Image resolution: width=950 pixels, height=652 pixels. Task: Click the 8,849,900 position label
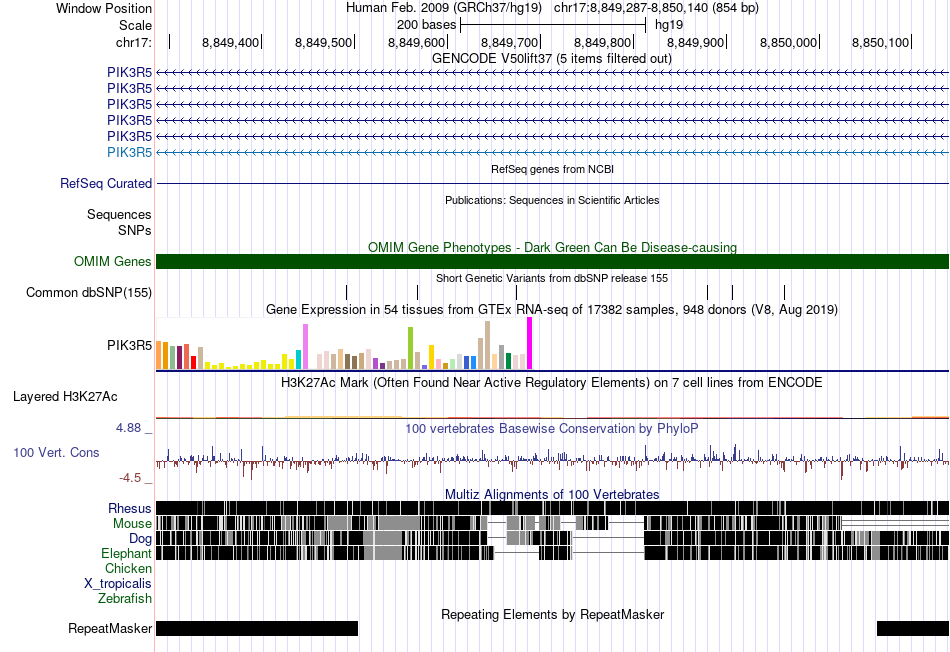pyautogui.click(x=696, y=42)
